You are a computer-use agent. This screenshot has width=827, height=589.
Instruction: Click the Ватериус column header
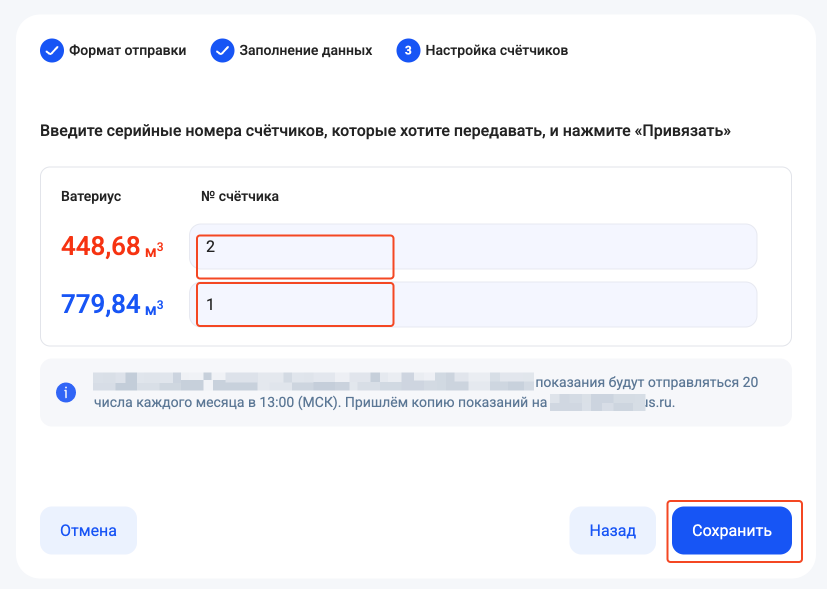click(x=90, y=196)
